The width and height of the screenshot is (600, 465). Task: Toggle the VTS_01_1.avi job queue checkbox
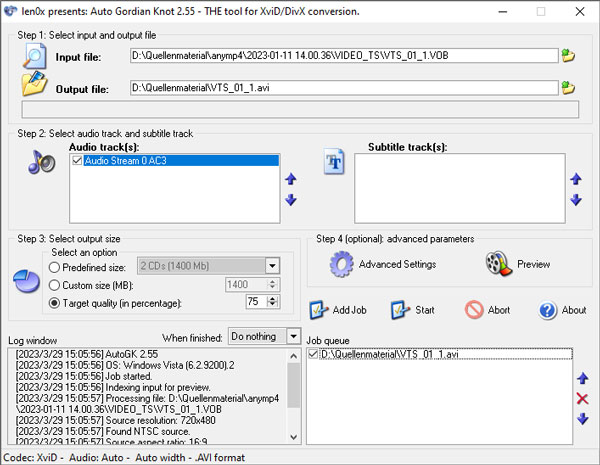pos(314,354)
